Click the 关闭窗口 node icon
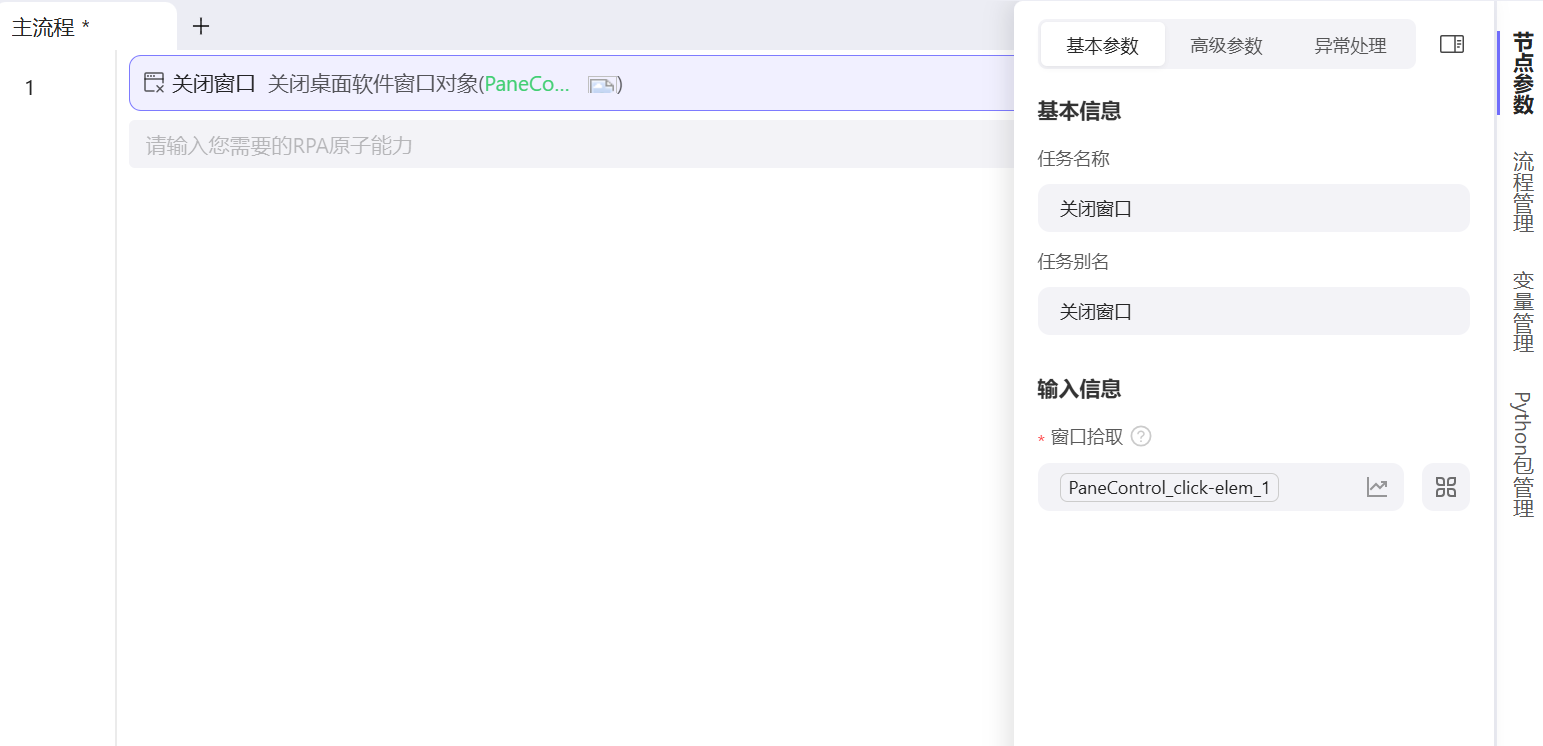The image size is (1543, 746). (155, 84)
